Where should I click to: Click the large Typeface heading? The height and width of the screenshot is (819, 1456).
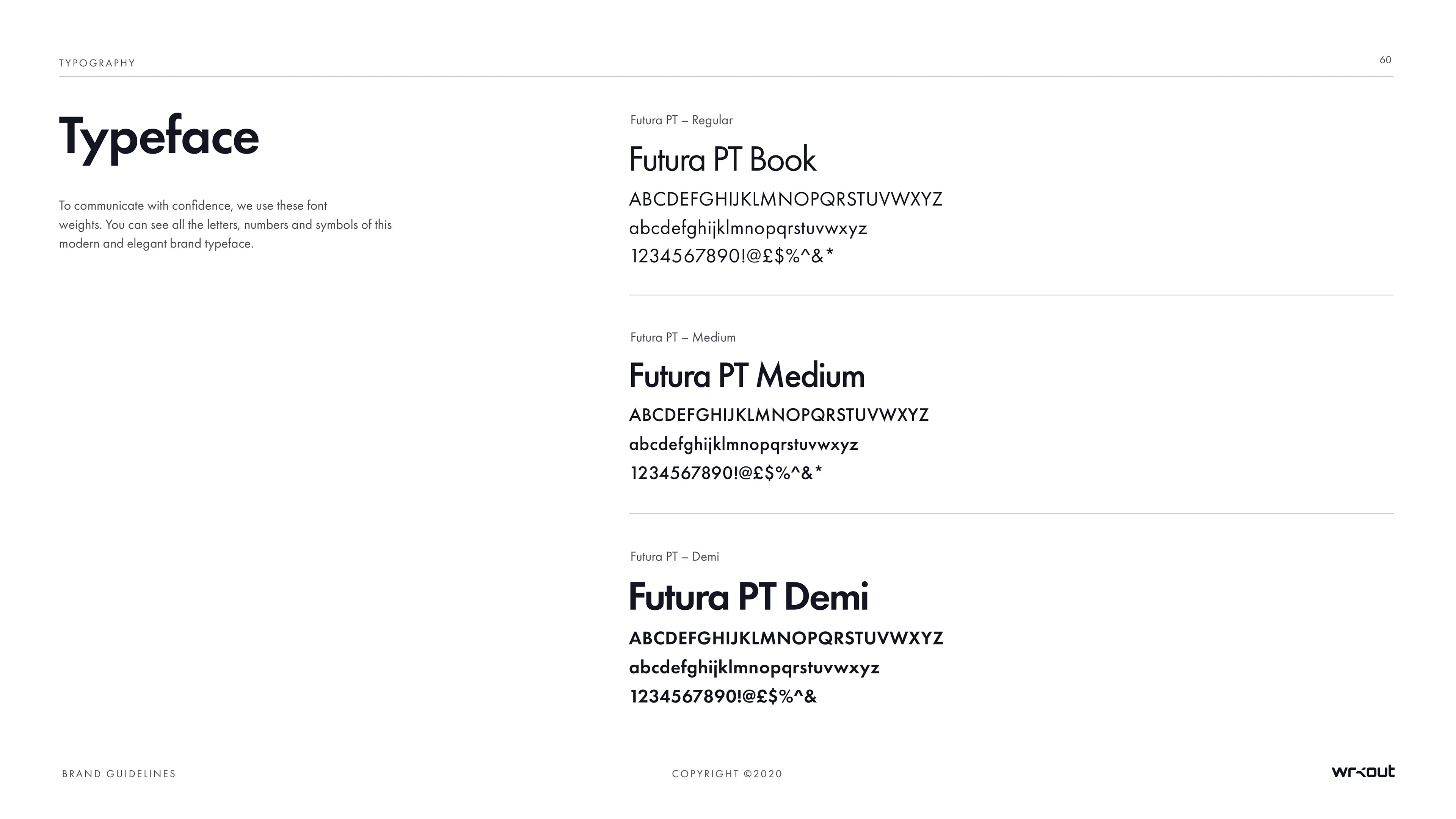tap(159, 138)
